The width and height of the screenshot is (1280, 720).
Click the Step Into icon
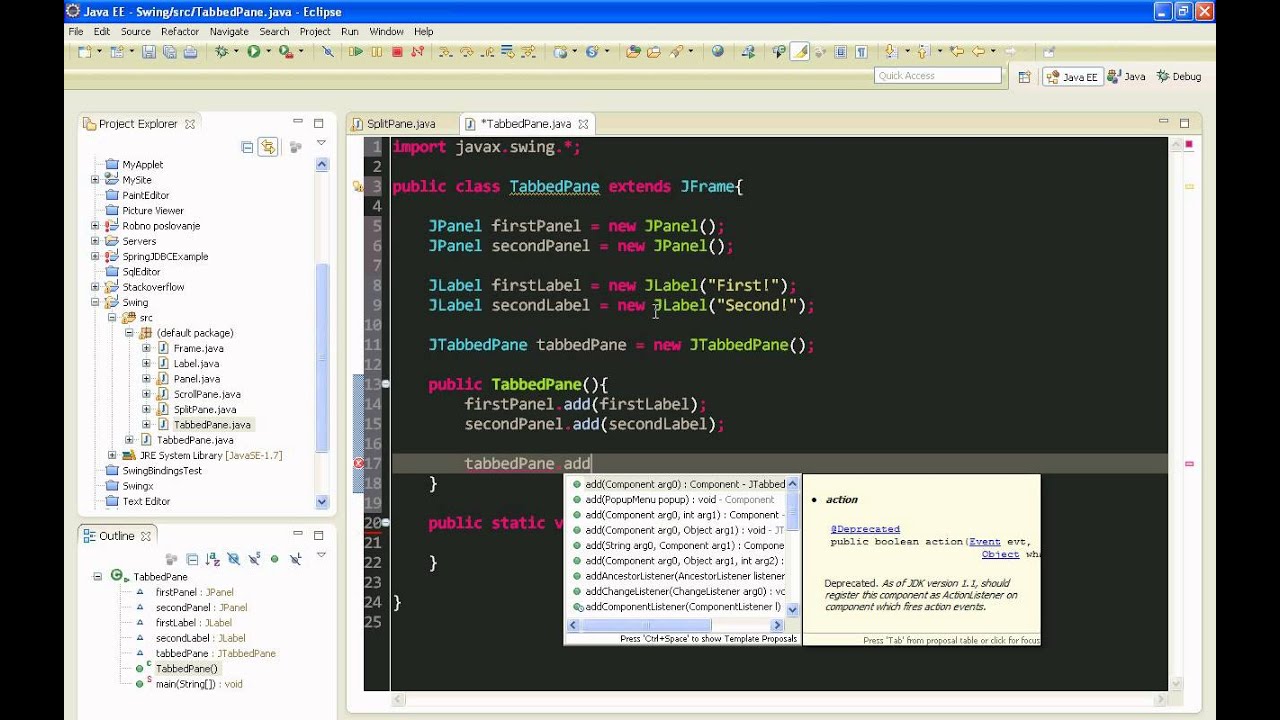[444, 52]
